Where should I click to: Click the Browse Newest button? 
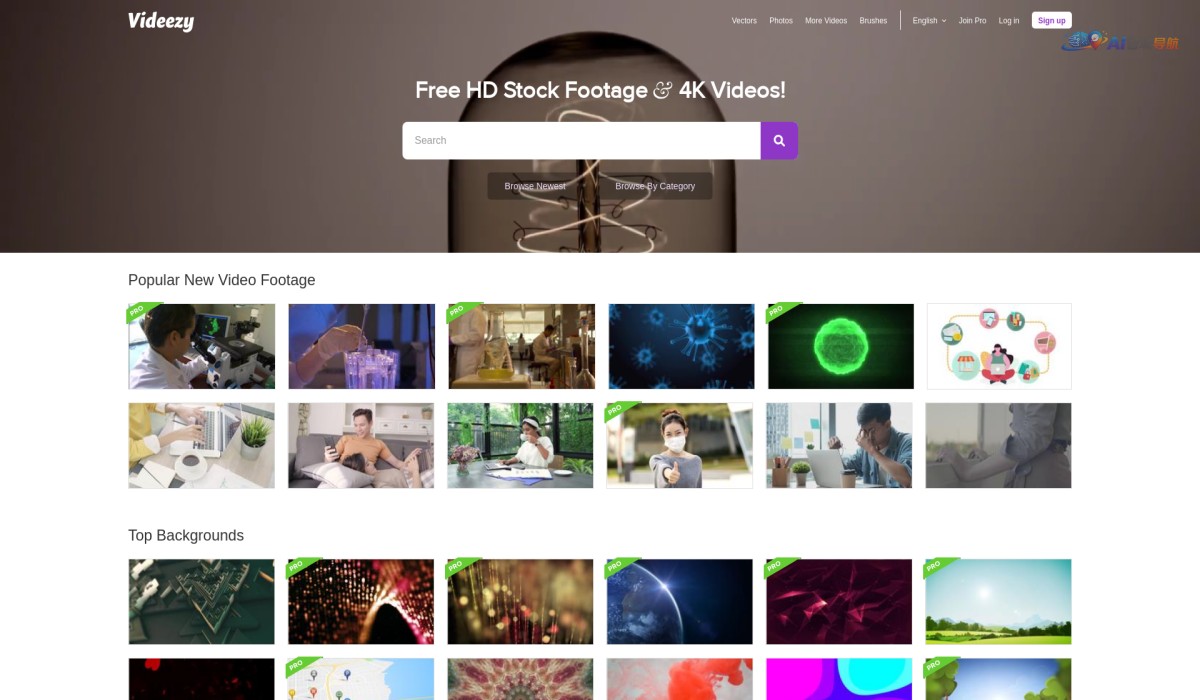tap(535, 186)
